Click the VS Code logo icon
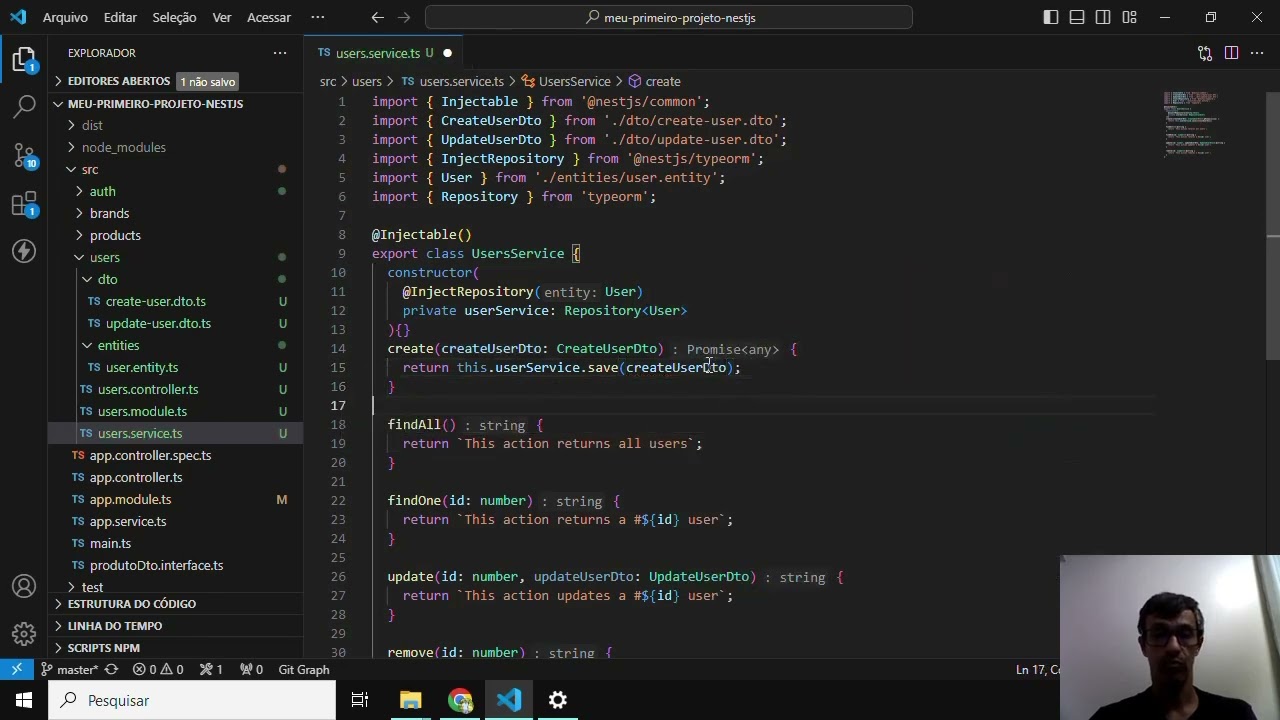1280x720 pixels. pyautogui.click(x=18, y=17)
